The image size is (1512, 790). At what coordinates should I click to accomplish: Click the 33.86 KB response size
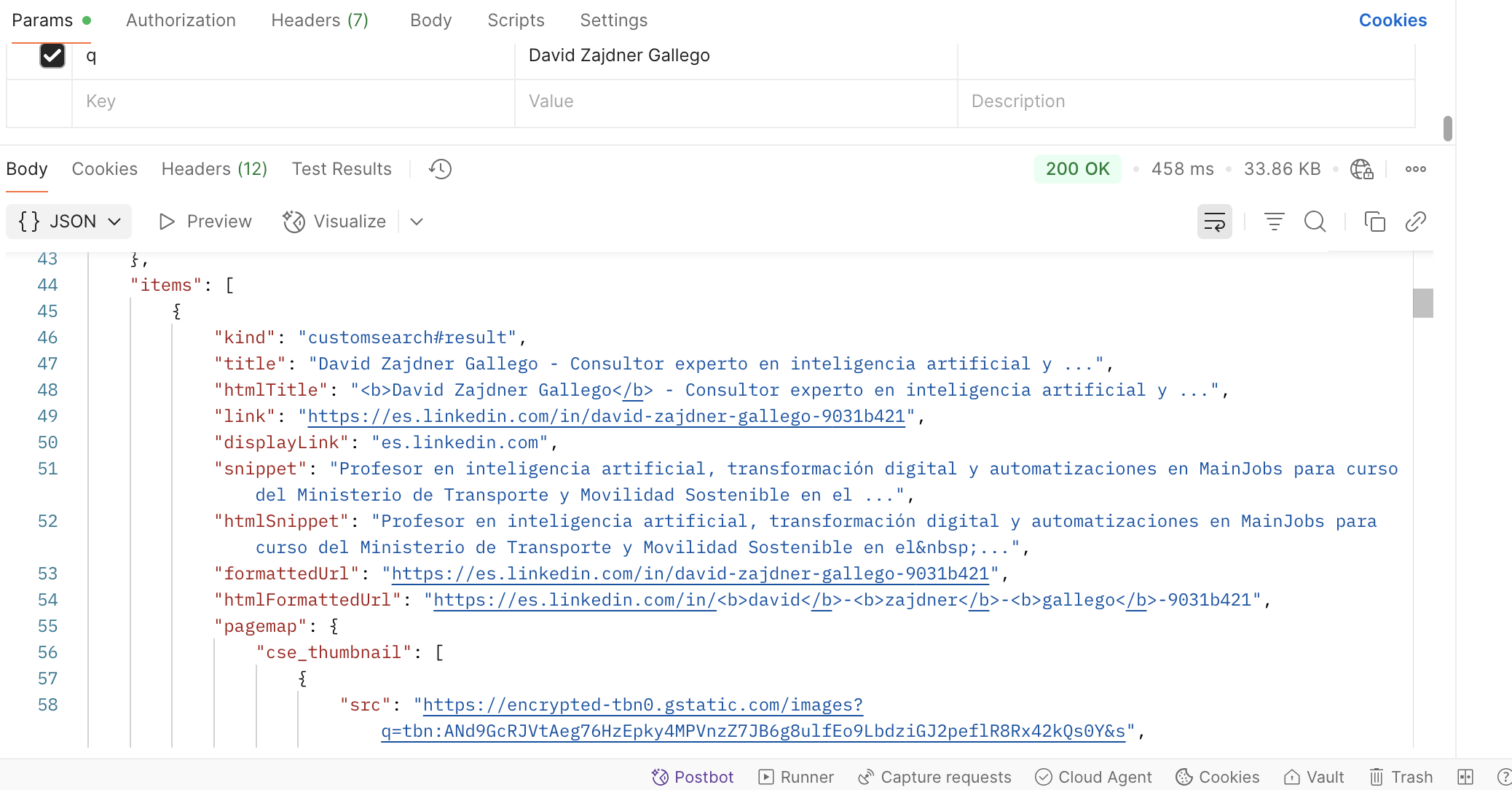pos(1282,169)
